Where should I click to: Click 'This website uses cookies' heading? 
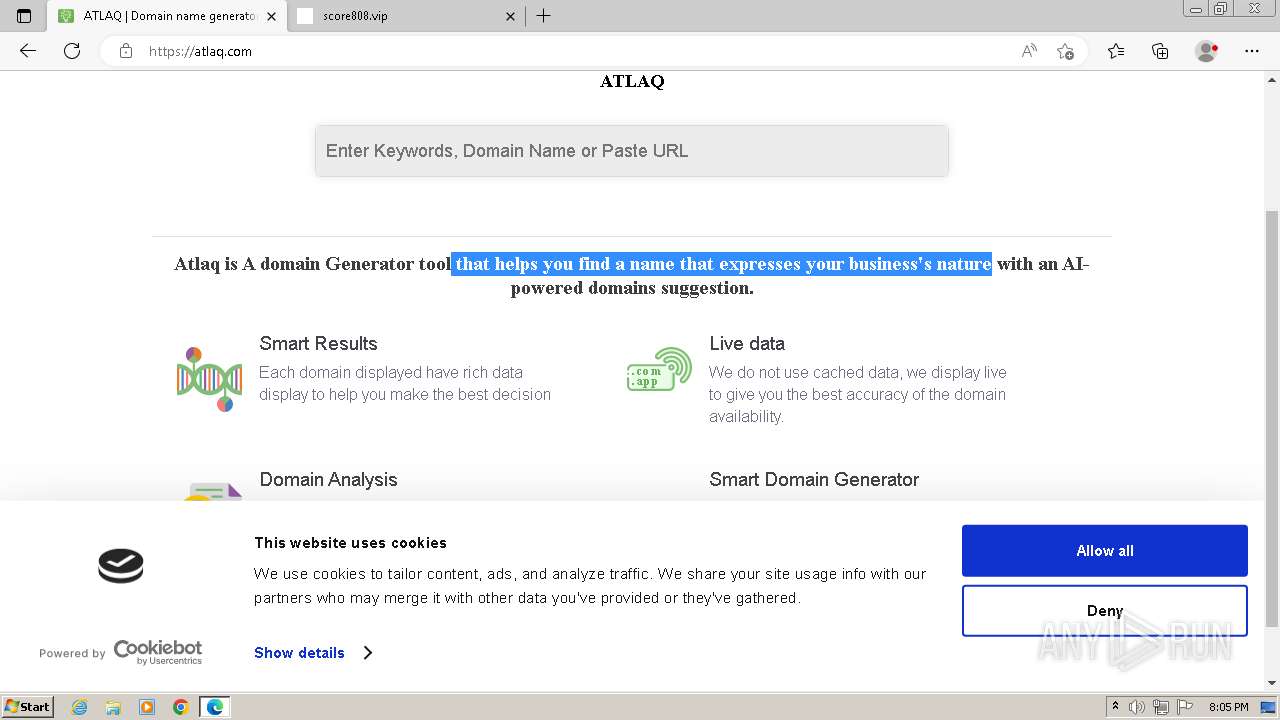350,543
